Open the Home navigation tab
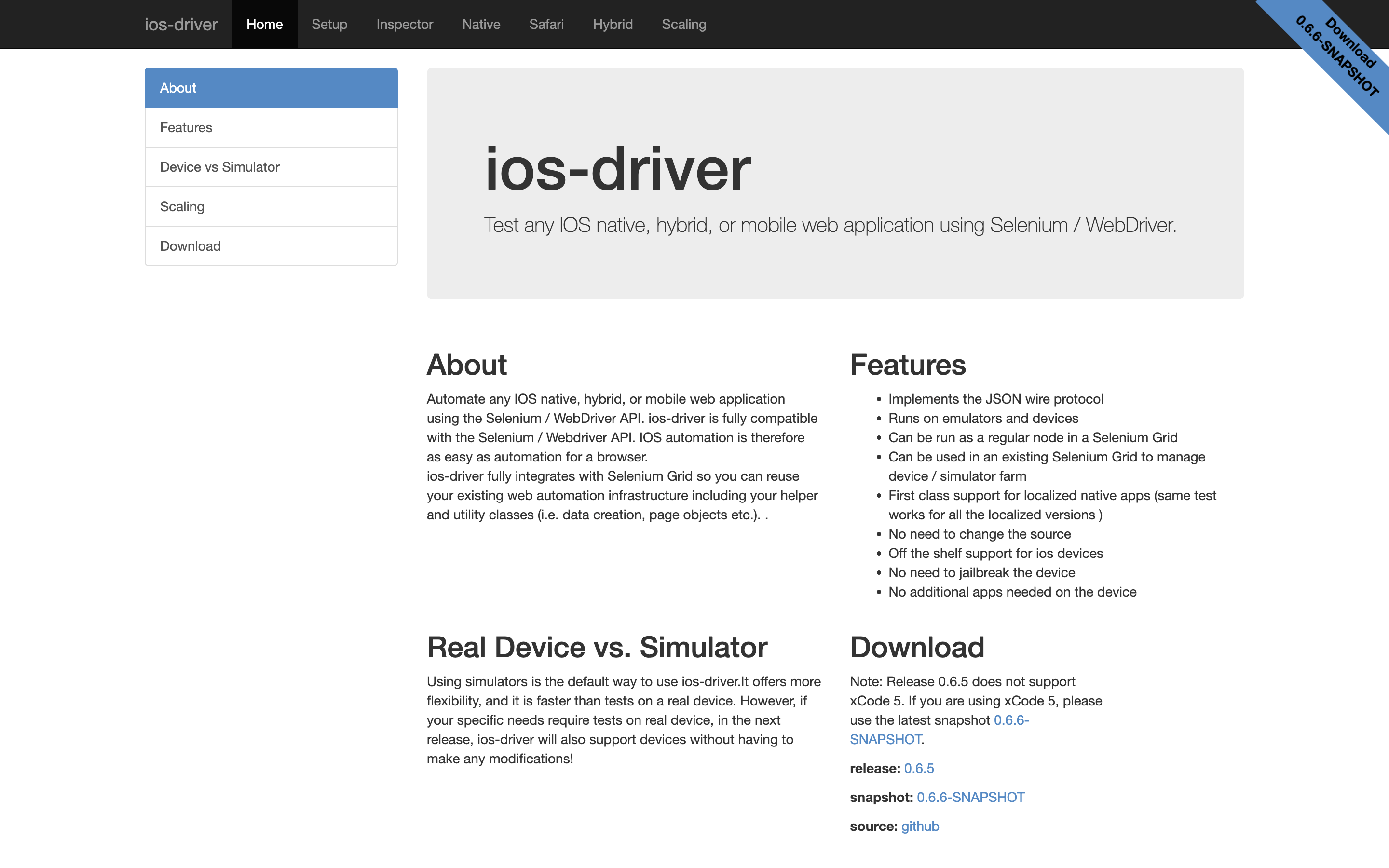 pos(264,24)
